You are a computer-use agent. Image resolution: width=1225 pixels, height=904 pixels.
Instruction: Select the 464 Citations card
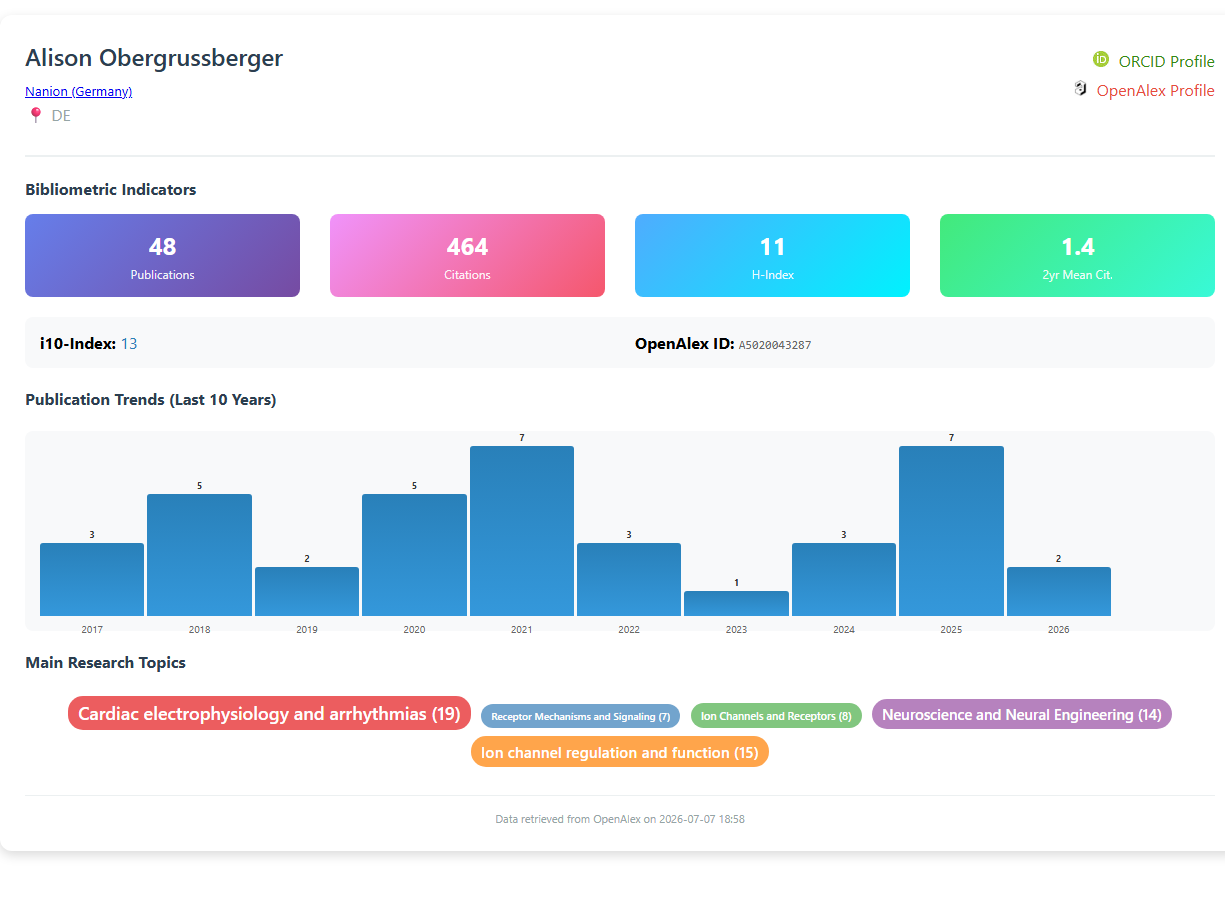pyautogui.click(x=467, y=255)
